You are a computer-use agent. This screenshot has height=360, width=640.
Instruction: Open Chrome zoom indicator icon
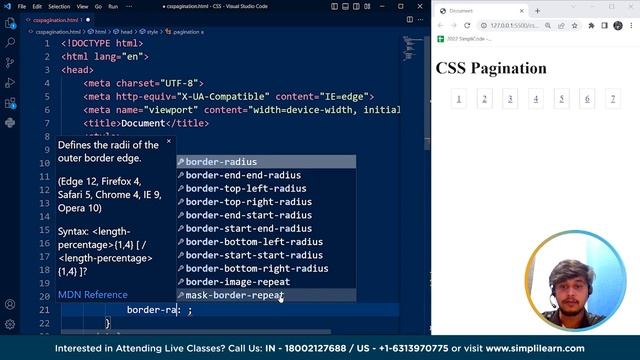pos(548,25)
